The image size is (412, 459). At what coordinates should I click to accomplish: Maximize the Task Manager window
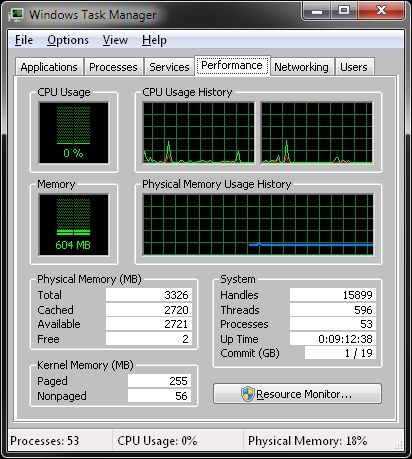coord(344,11)
